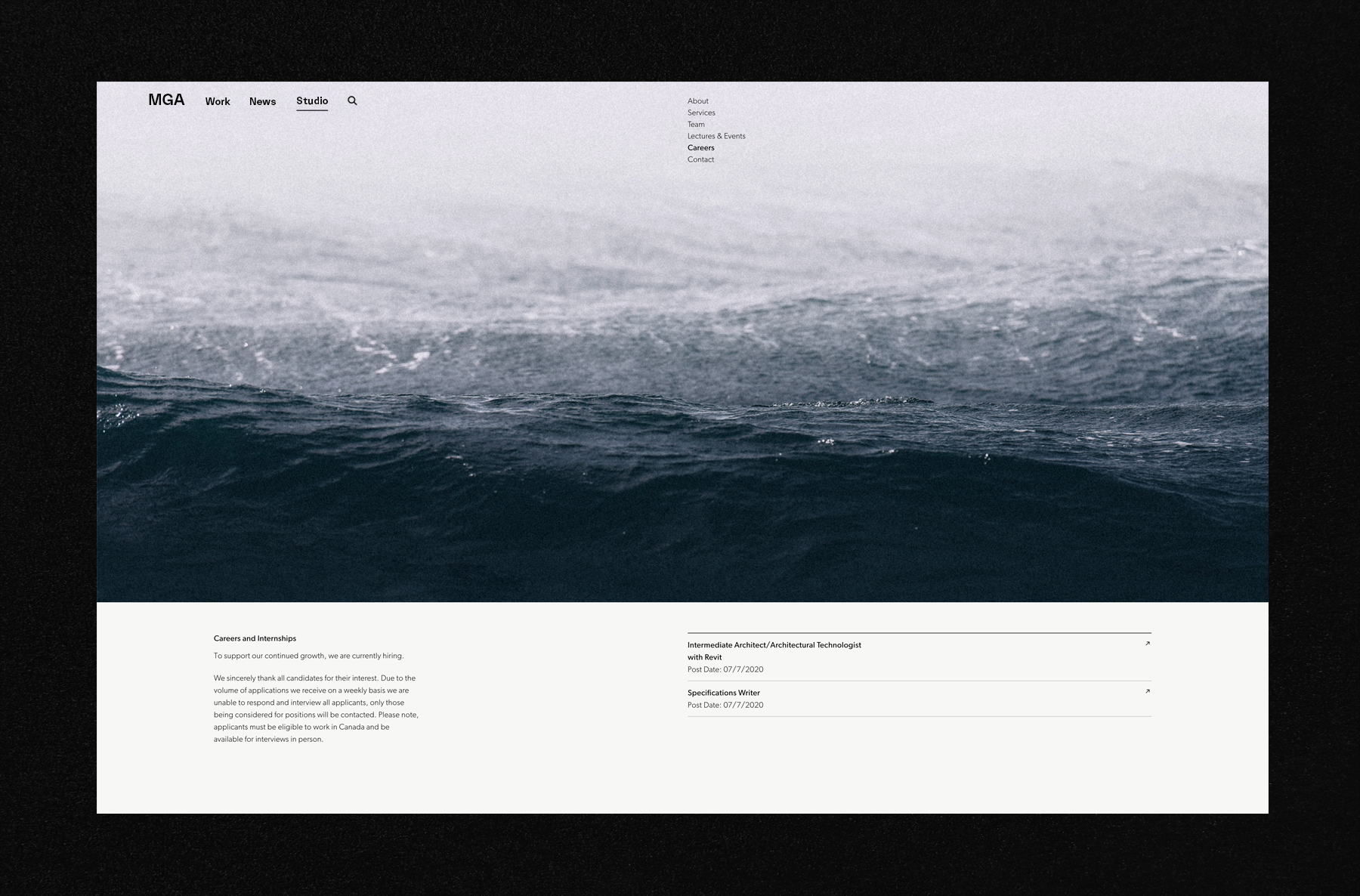1360x896 pixels.
Task: Open the News menu item
Action: (262, 101)
